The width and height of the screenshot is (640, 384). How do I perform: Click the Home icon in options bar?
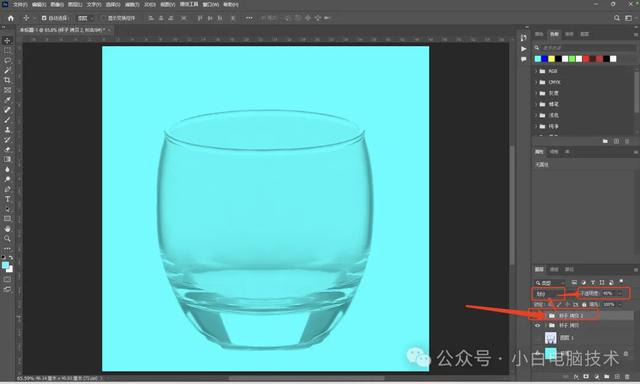pyautogui.click(x=11, y=18)
